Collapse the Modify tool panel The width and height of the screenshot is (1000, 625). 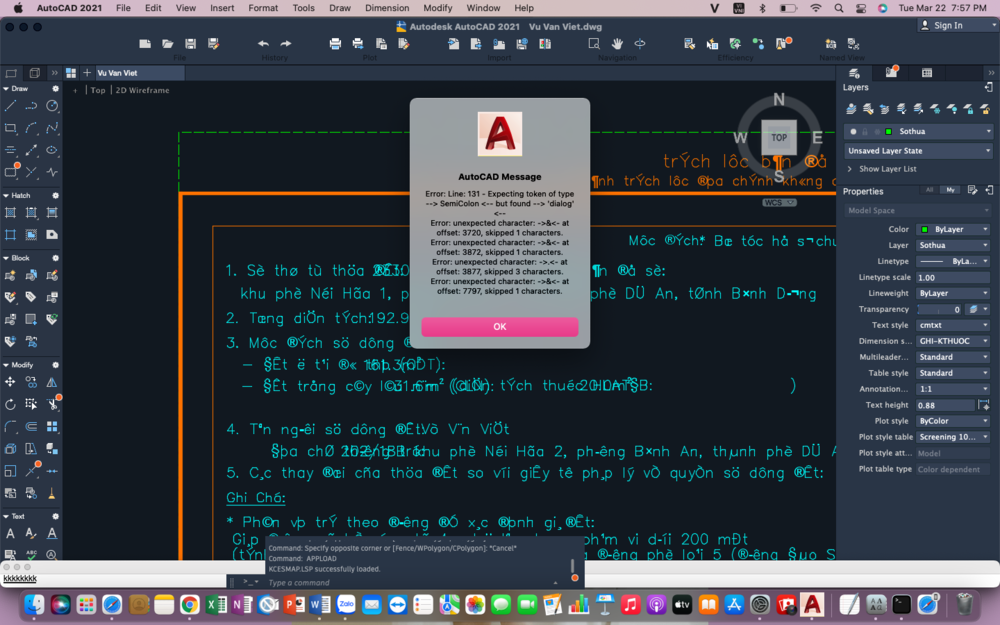(x=6, y=365)
